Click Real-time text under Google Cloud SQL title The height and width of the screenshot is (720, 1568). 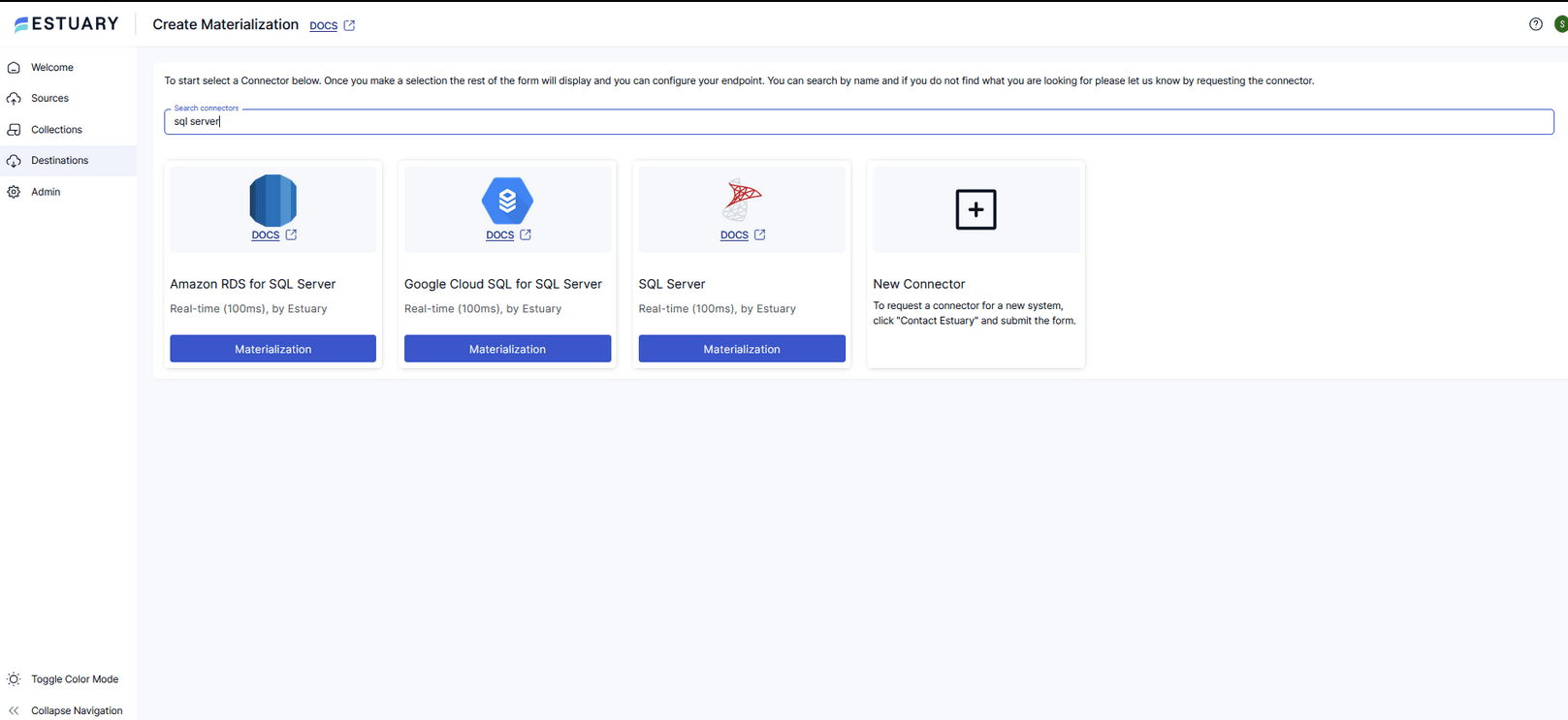point(483,309)
